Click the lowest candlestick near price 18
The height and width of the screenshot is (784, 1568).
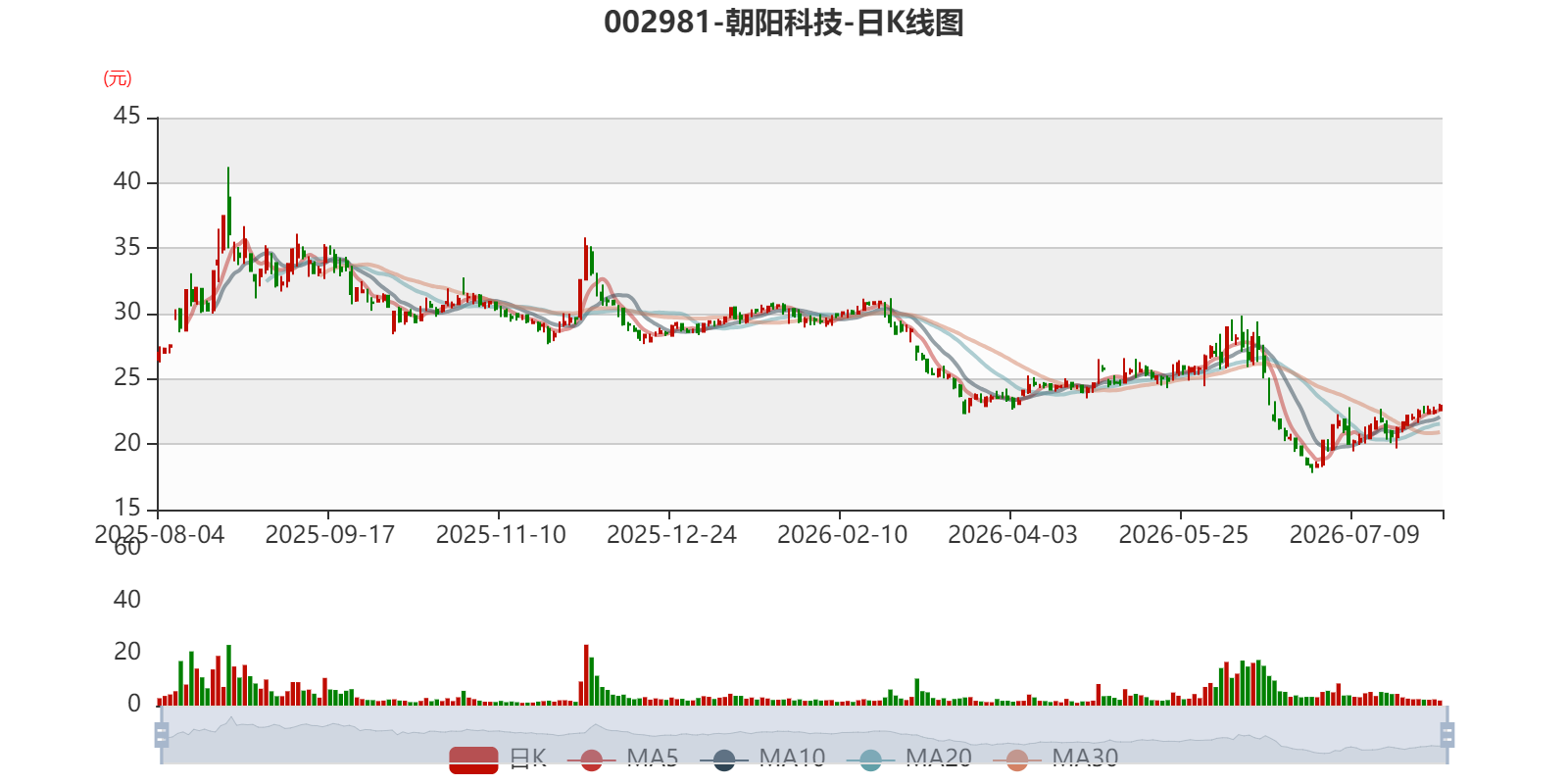[1313, 466]
